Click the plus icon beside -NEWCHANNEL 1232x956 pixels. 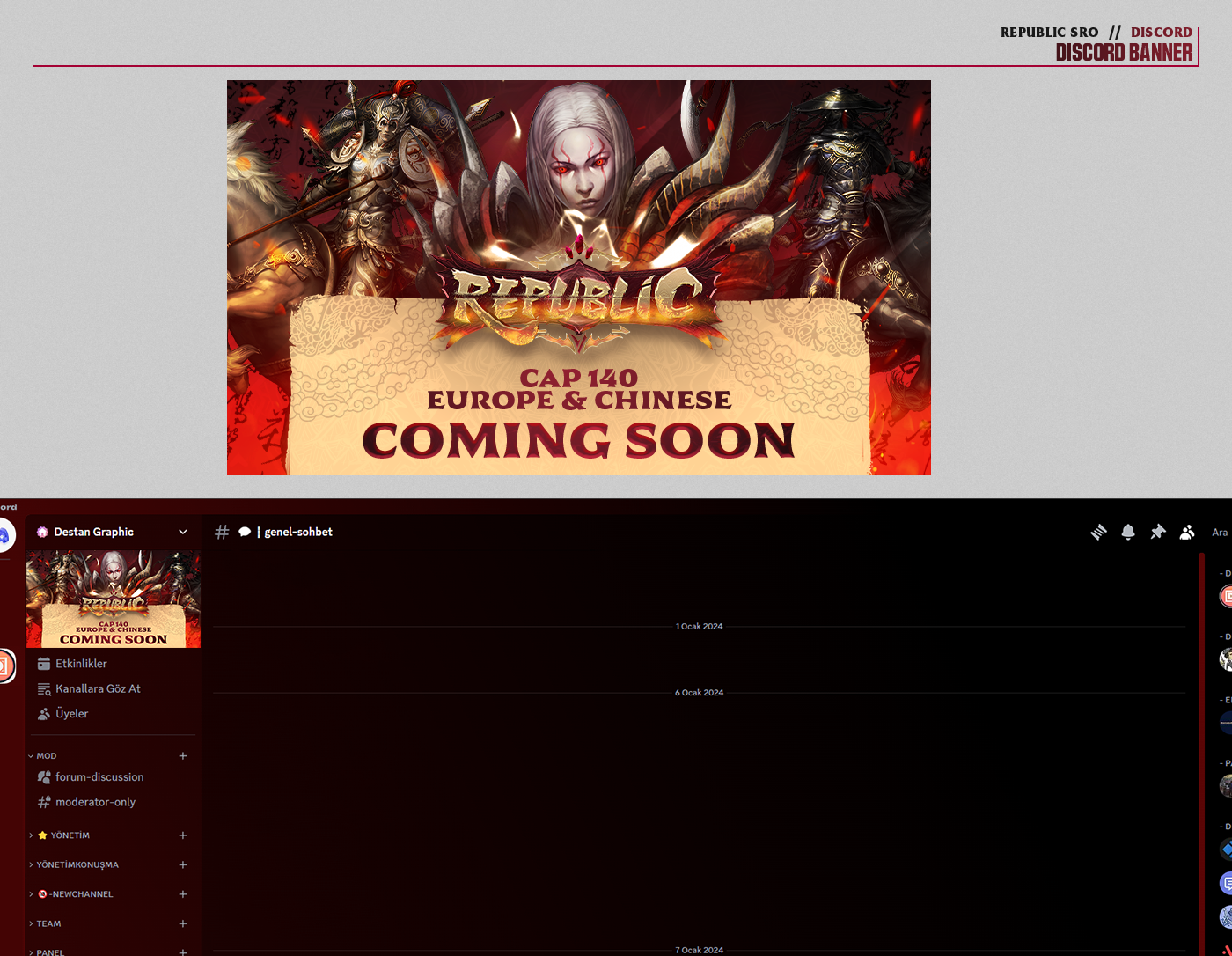point(183,894)
